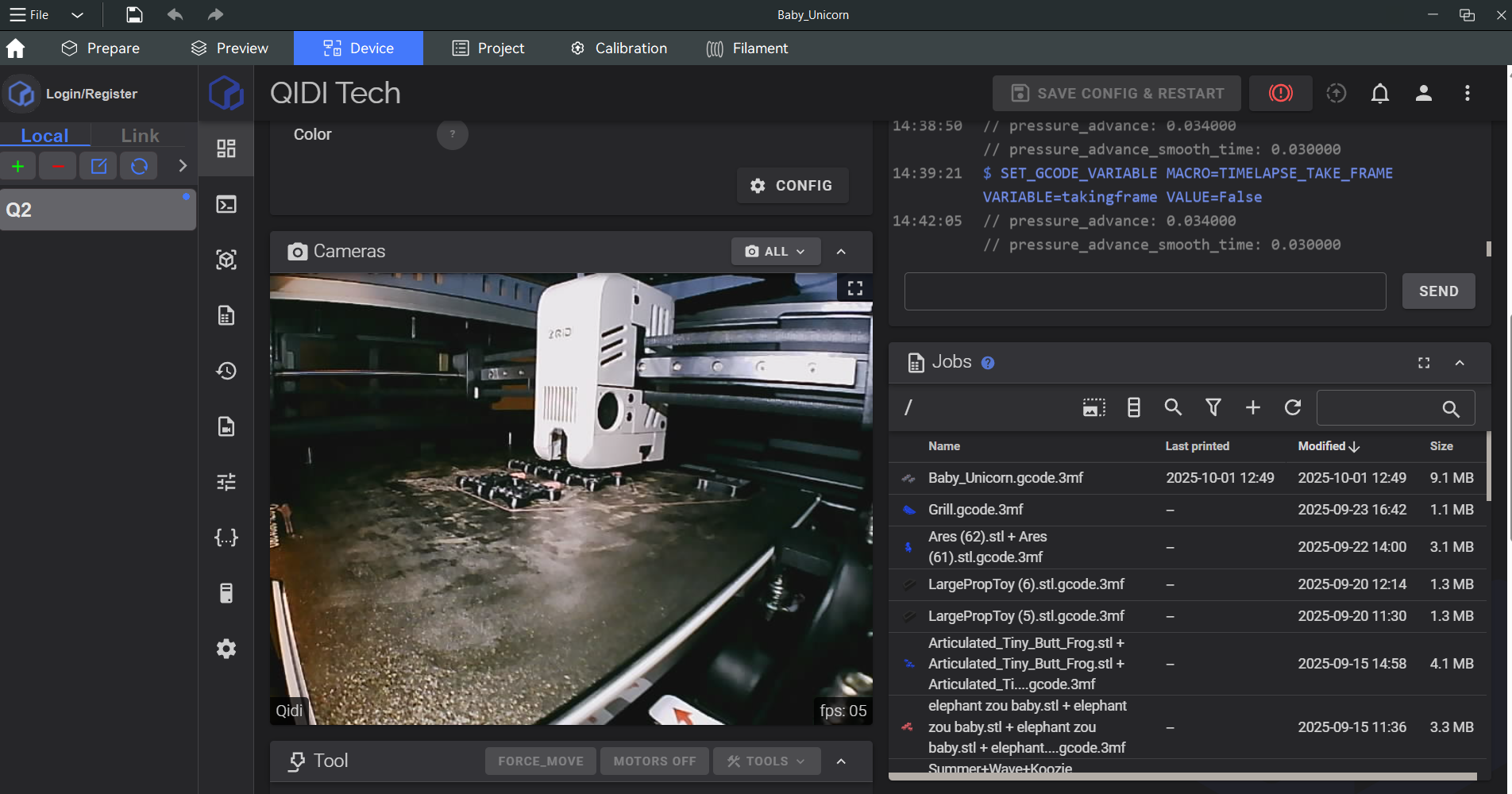The height and width of the screenshot is (794, 1512).
Task: Collapse the Jobs panel
Action: tap(1460, 363)
